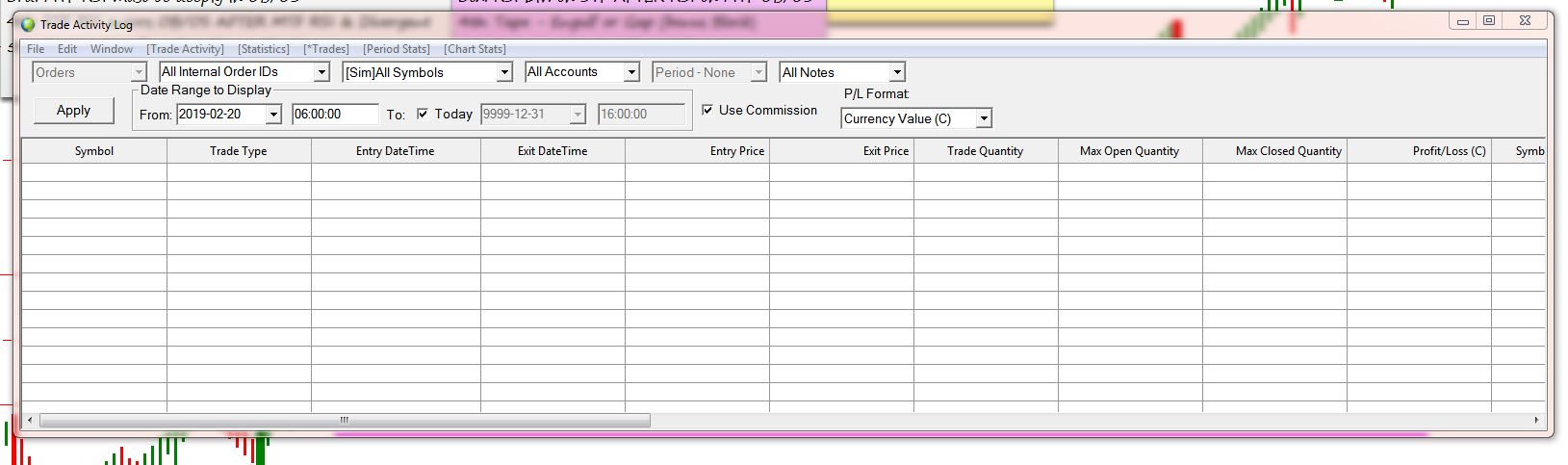
Task: Open the [Chart Stats] menu
Action: pos(475,49)
